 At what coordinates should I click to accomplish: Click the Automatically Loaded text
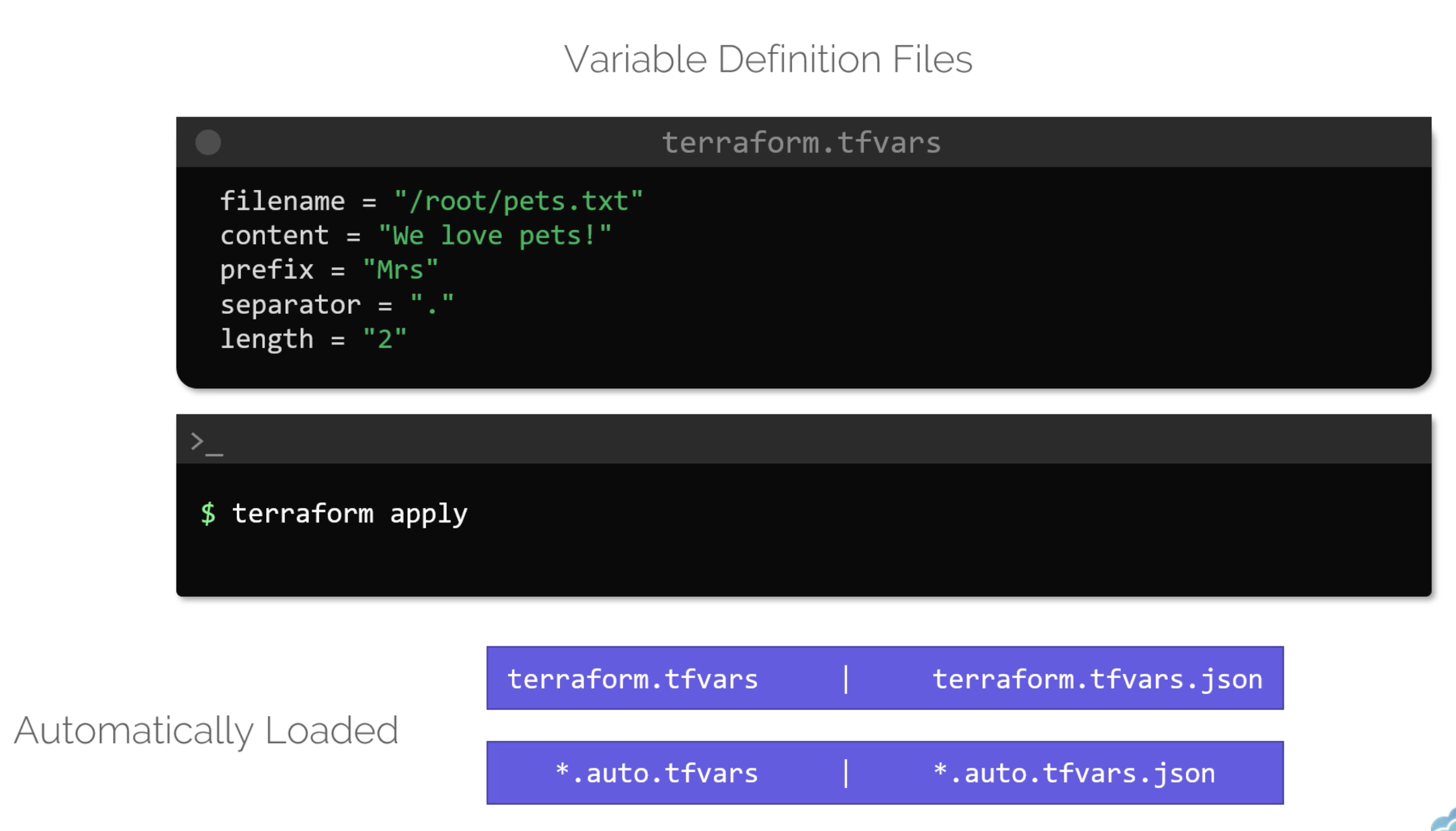pyautogui.click(x=206, y=730)
